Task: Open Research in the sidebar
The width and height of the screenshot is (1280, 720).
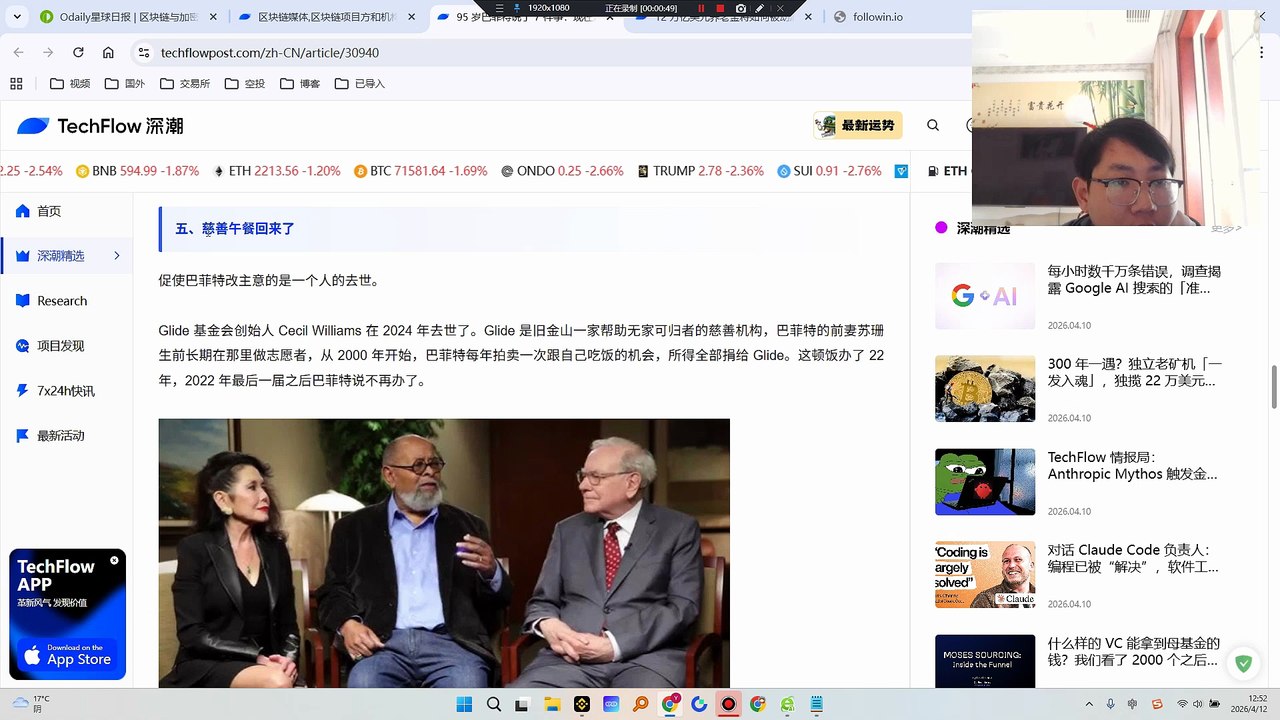Action: tap(66, 301)
